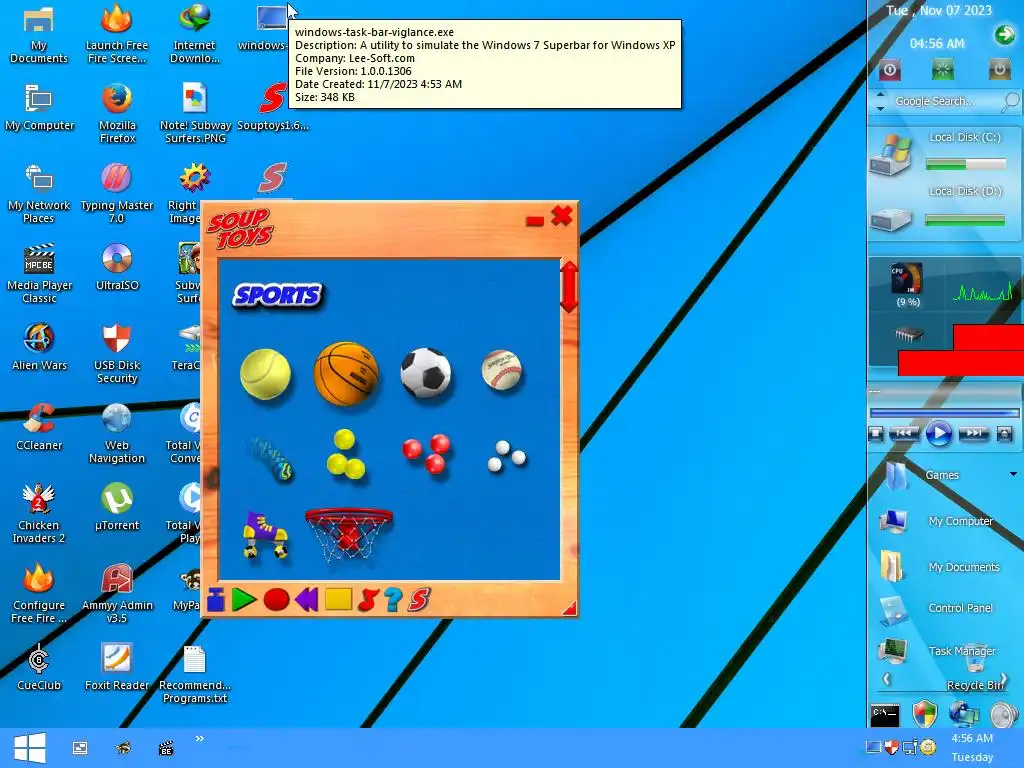Image resolution: width=1024 pixels, height=768 pixels.
Task: Open USB Disk Security shortcut
Action: 117,353
